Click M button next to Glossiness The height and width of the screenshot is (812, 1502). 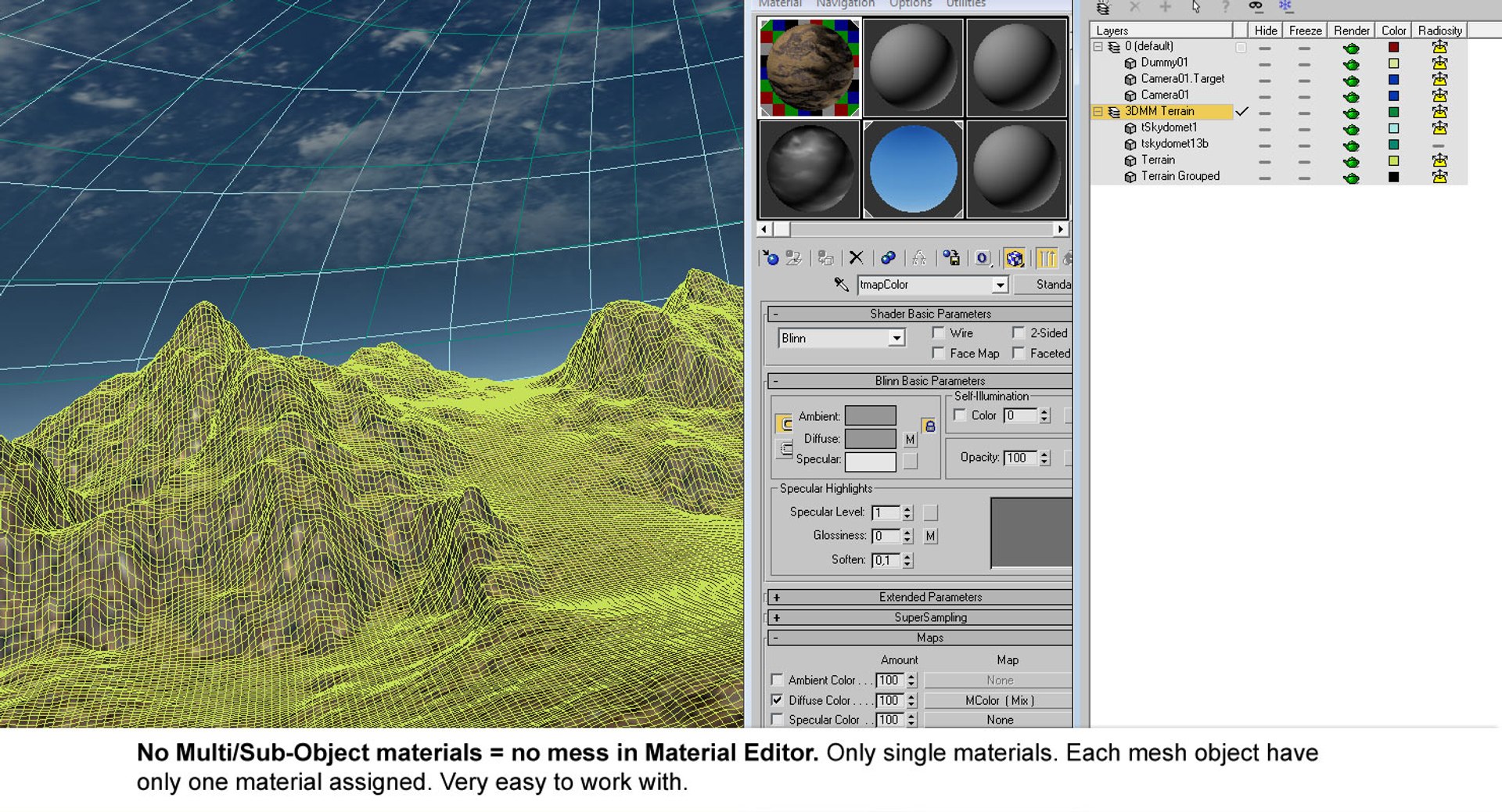930,536
